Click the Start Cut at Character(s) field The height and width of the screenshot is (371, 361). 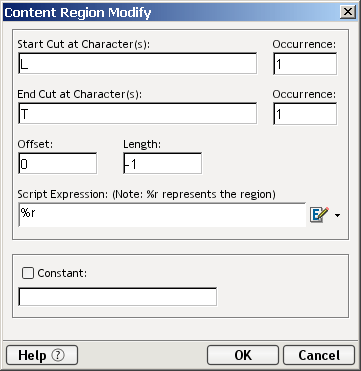click(137, 63)
